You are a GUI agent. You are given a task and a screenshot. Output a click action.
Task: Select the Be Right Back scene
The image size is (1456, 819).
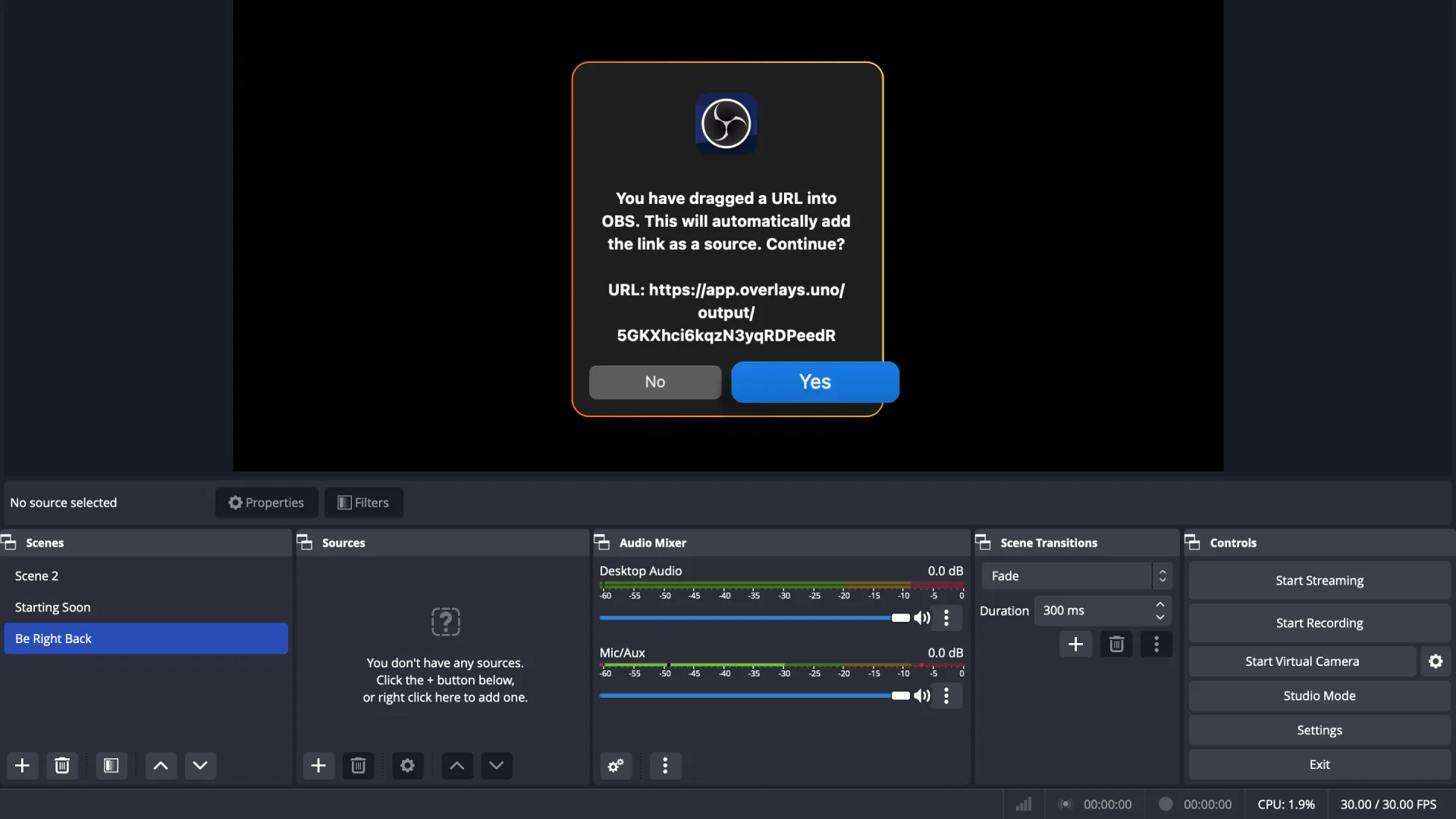(146, 639)
